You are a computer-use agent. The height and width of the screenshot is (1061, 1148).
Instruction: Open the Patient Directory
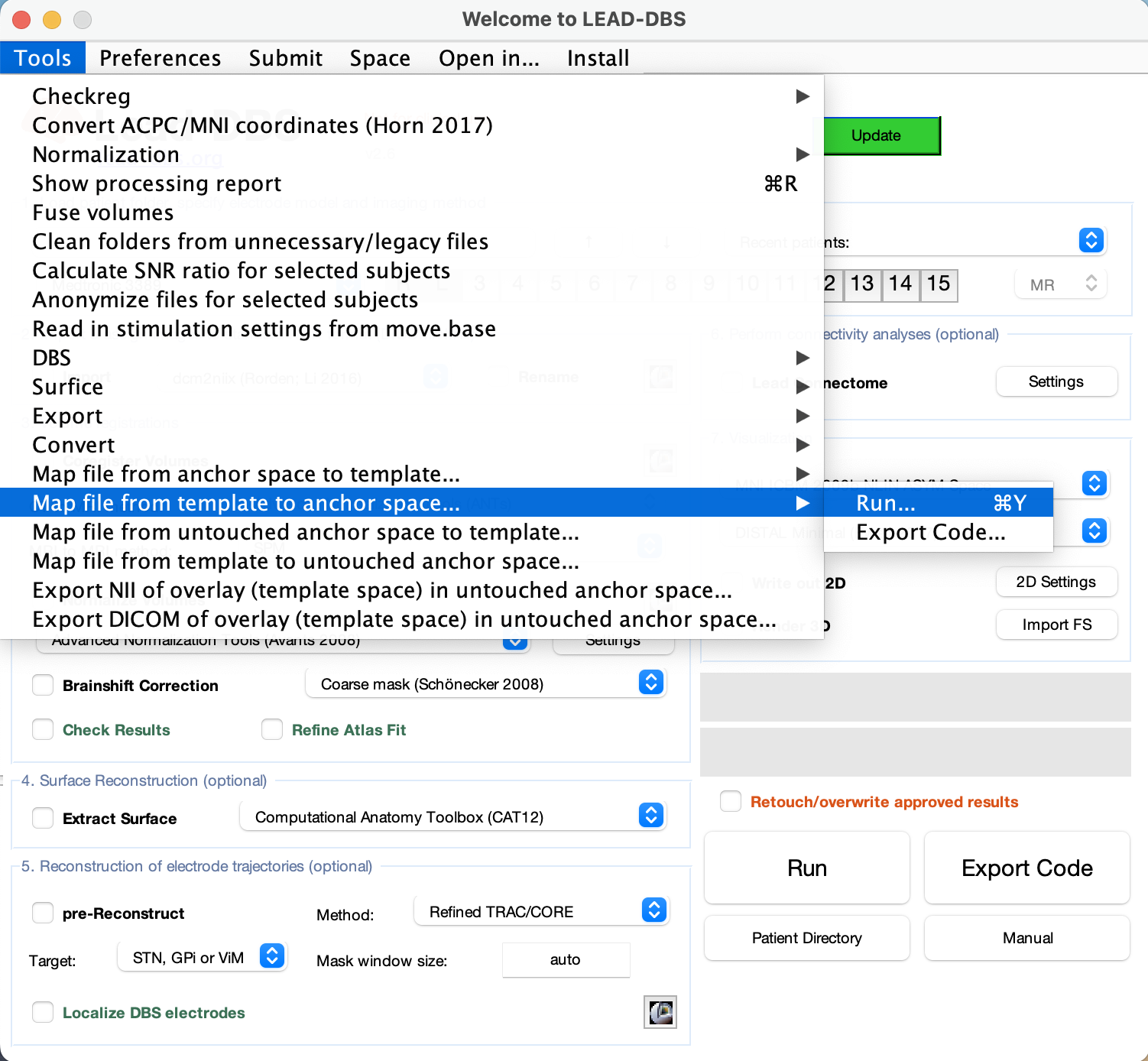coord(807,938)
